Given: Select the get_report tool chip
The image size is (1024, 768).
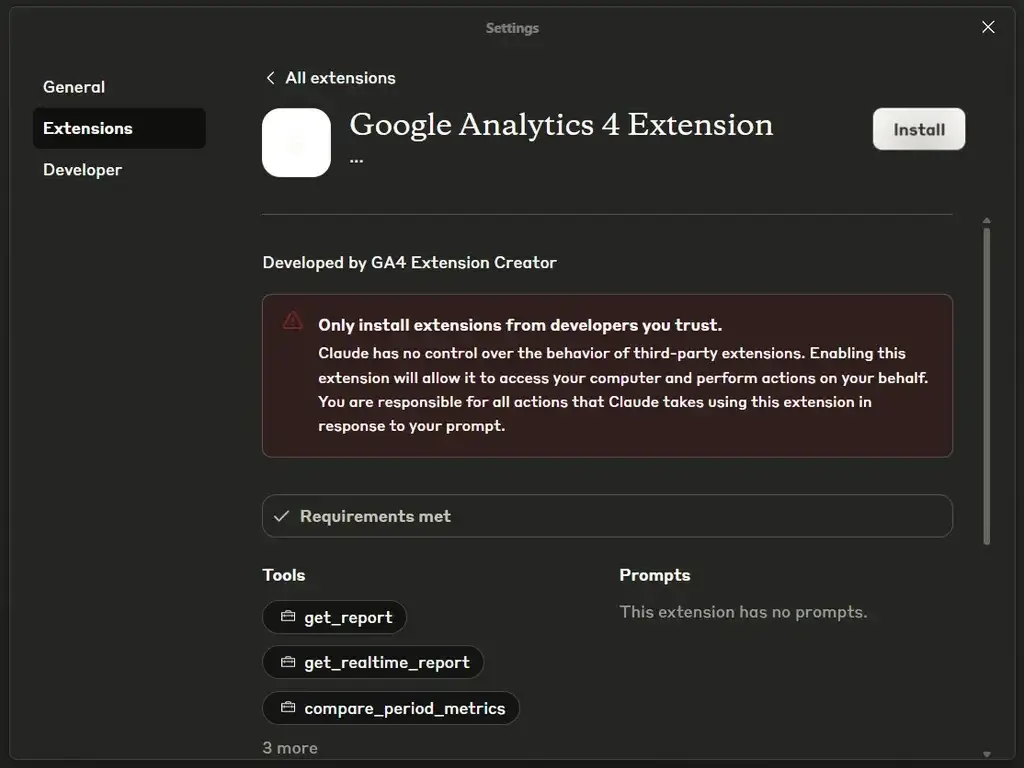Looking at the screenshot, I should pyautogui.click(x=334, y=617).
